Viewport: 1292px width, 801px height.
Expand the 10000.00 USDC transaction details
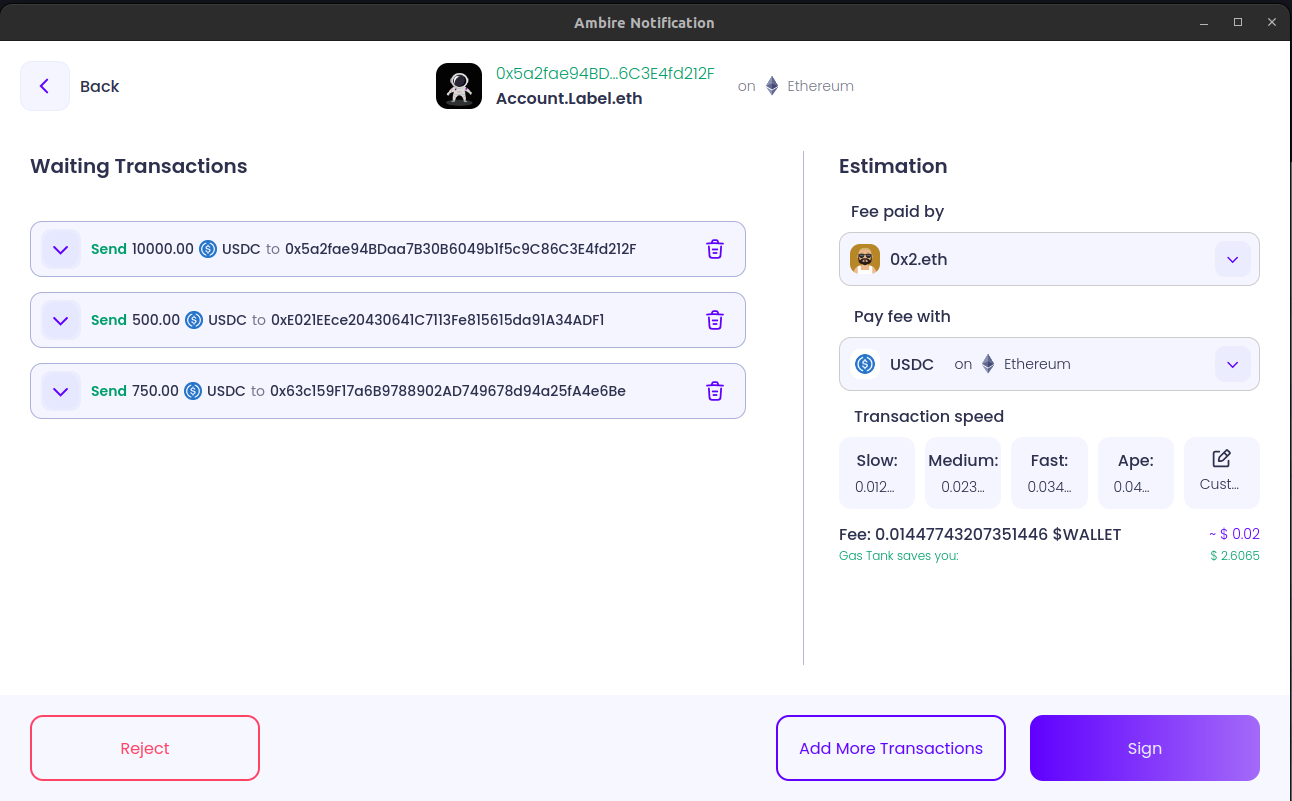(61, 249)
